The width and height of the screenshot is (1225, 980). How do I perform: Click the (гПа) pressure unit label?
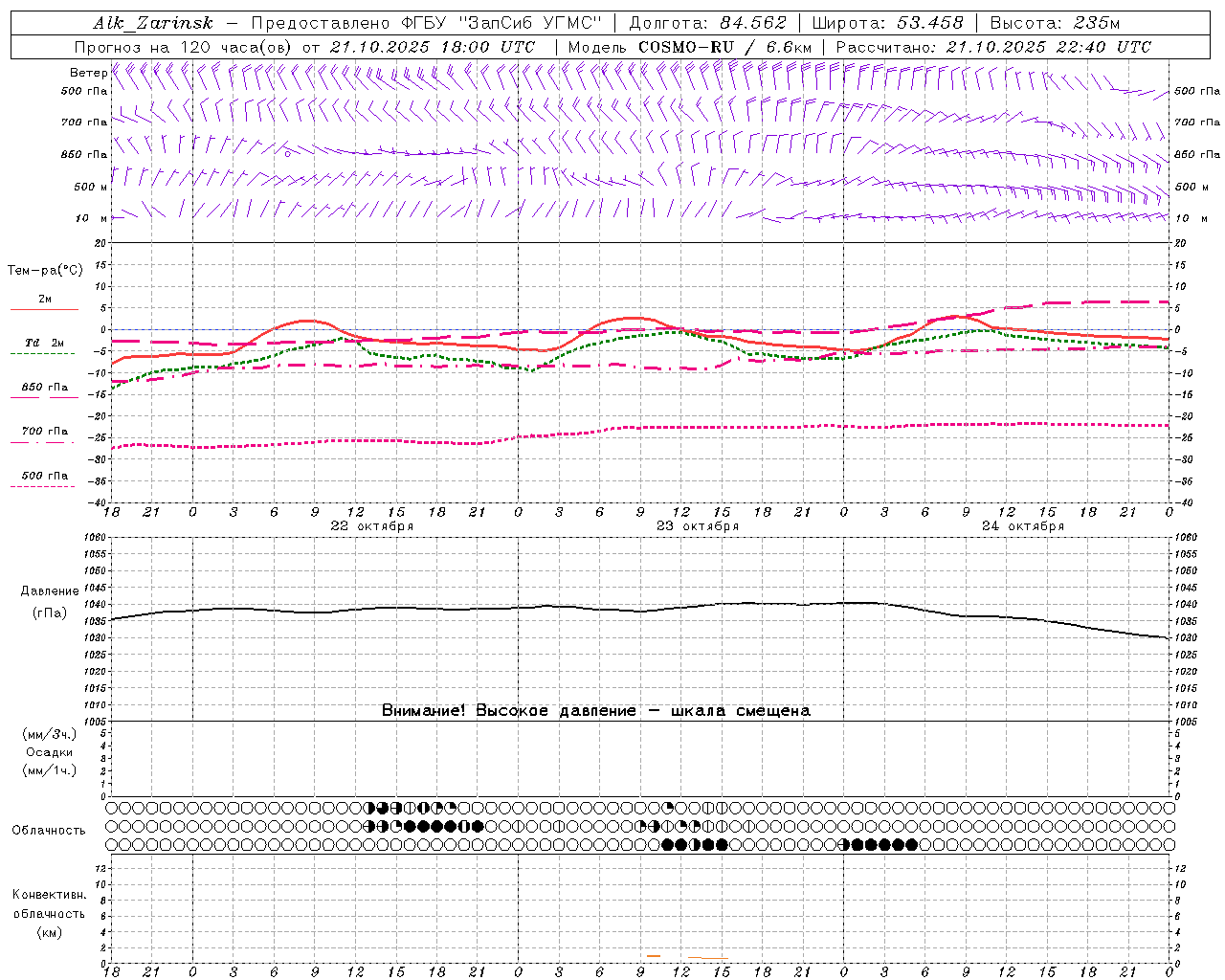[50, 612]
